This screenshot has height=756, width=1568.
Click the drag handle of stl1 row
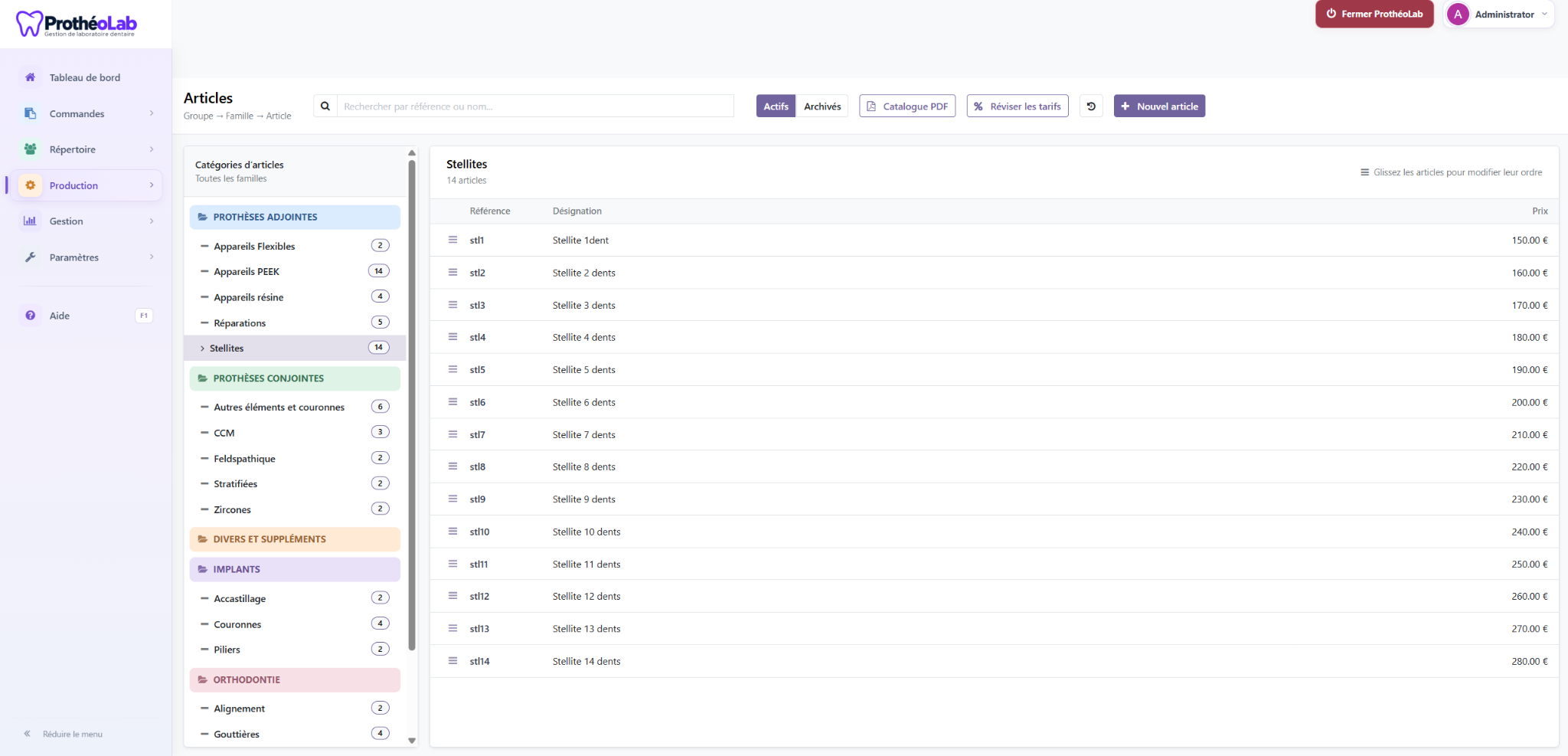[452, 240]
